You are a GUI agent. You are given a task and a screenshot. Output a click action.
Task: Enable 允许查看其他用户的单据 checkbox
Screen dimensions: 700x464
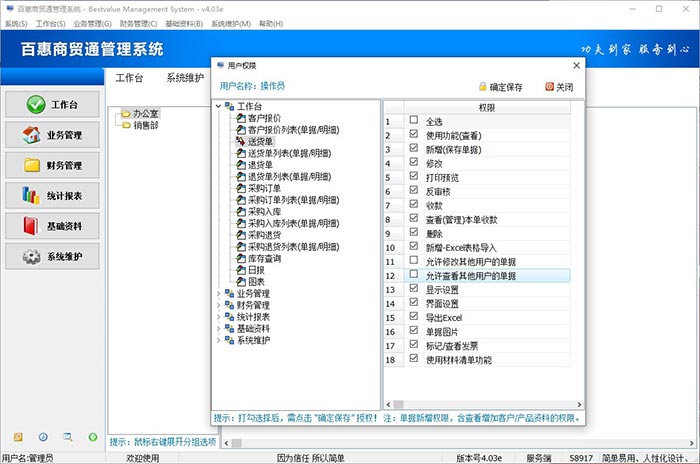coord(414,274)
